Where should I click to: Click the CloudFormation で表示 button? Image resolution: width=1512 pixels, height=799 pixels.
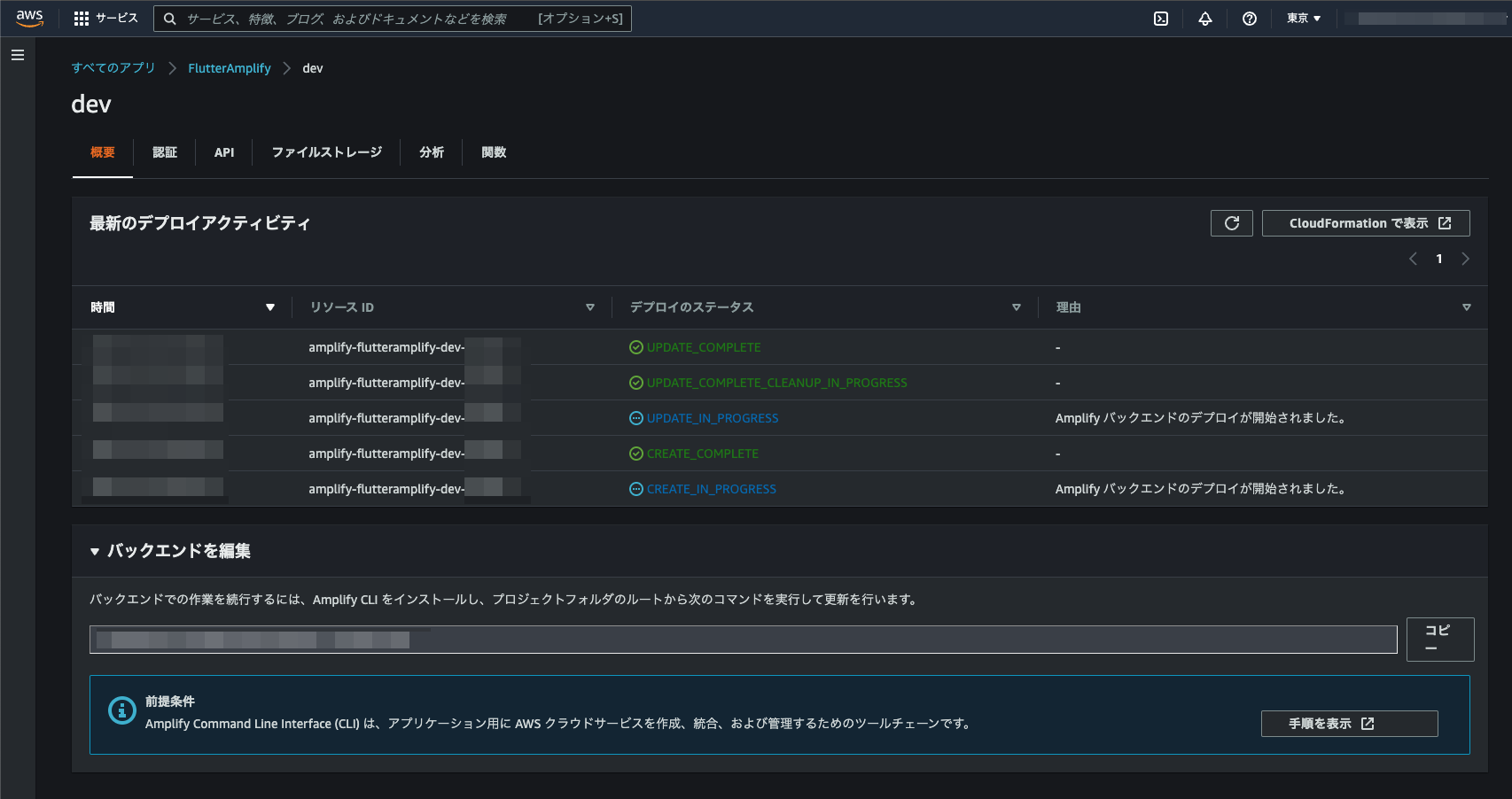1366,223
